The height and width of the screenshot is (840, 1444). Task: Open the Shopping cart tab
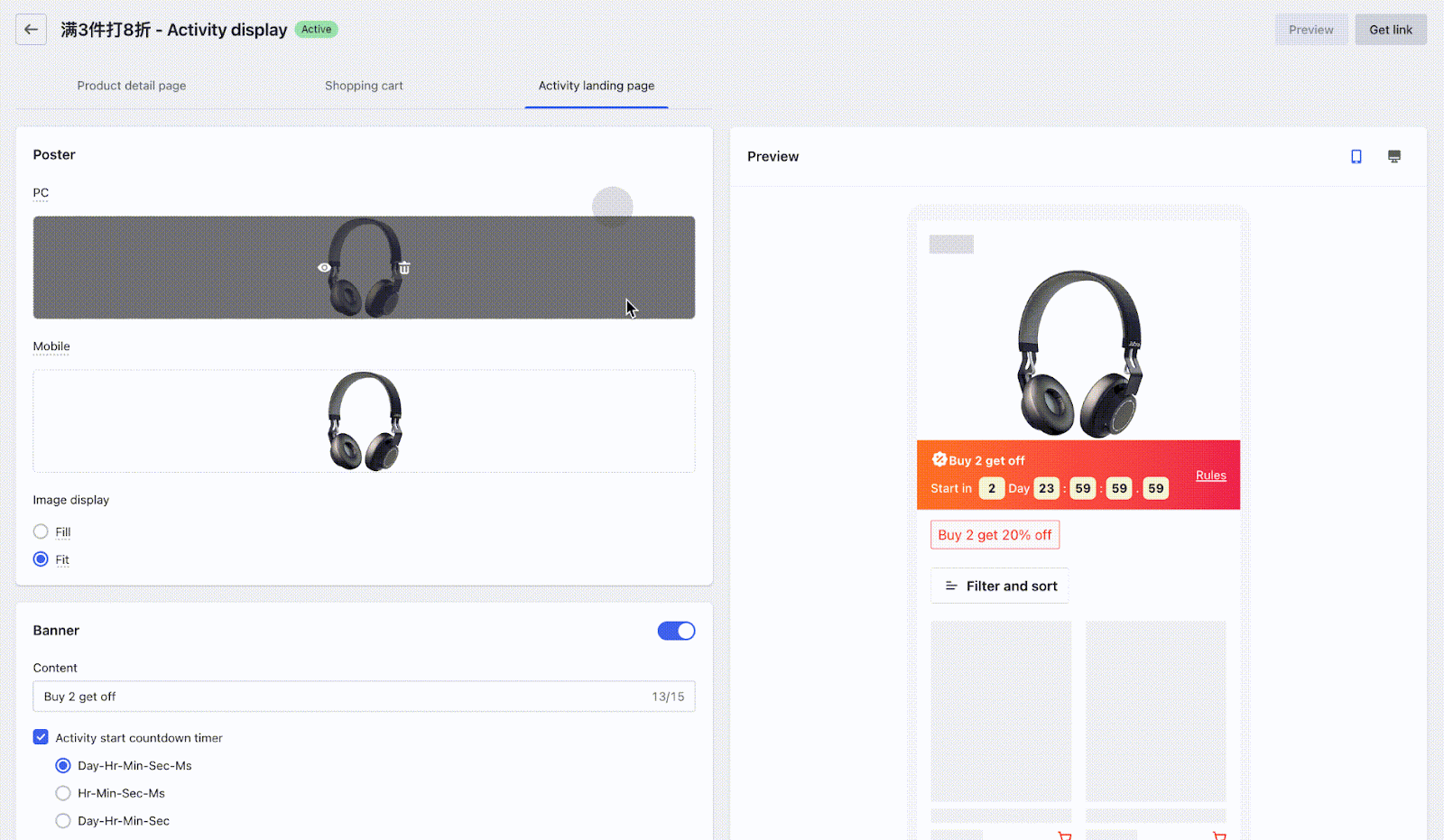364,86
